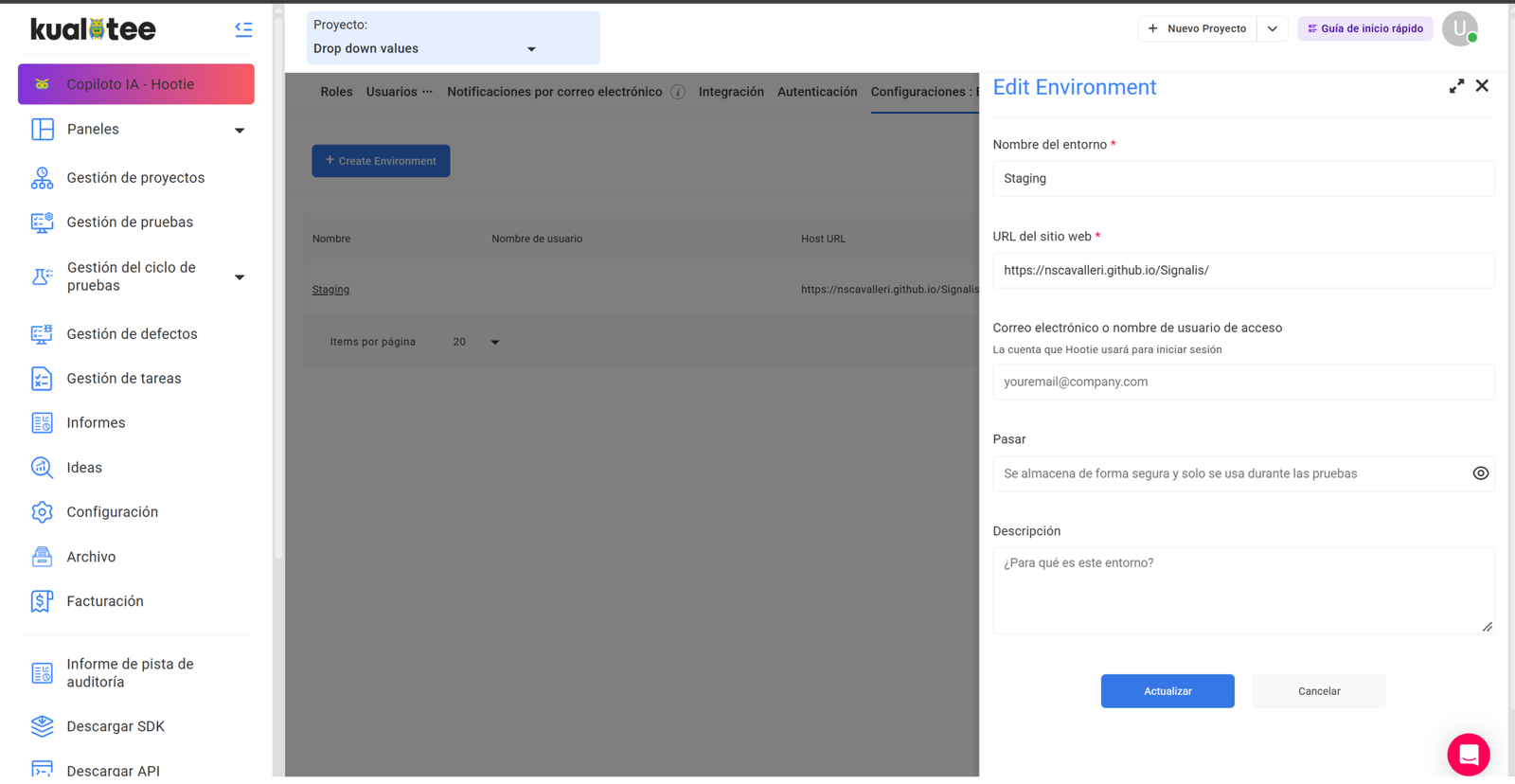Change items por página dropdown value
This screenshot has width=1515, height=784.
(475, 342)
